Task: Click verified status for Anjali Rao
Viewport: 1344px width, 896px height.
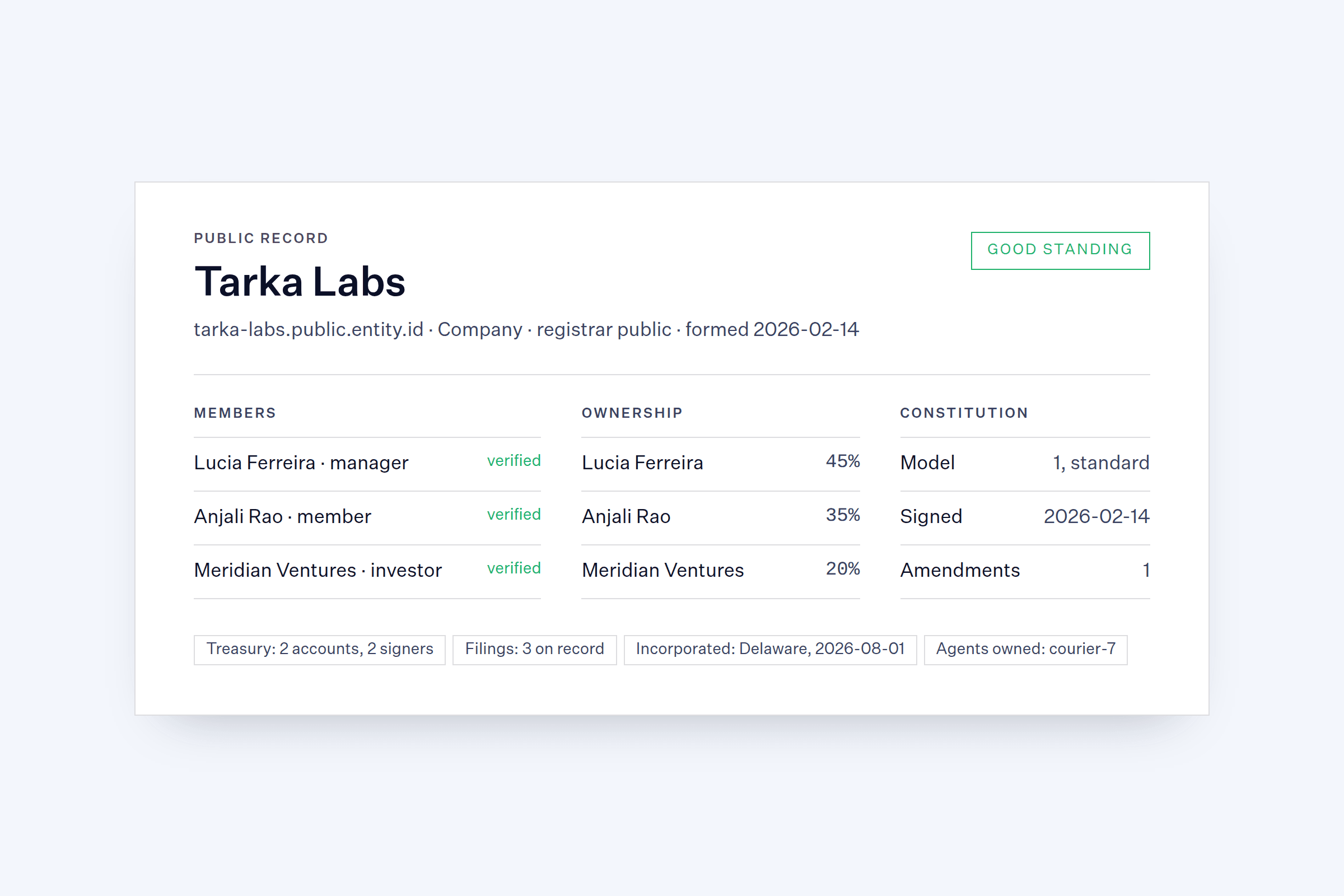Action: 514,514
